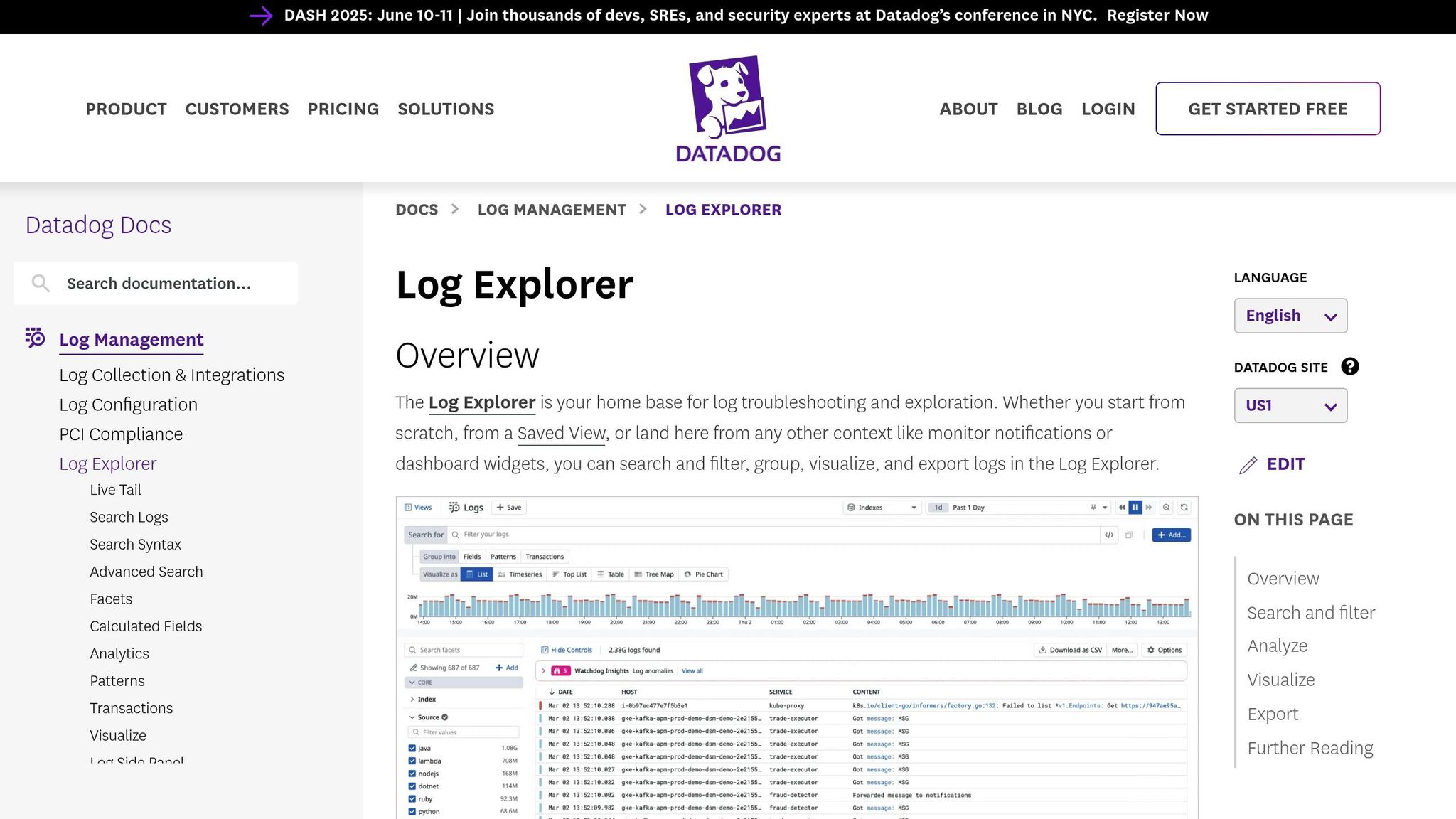The width and height of the screenshot is (1456, 819).
Task: Open the Search Logs page
Action: click(x=129, y=518)
